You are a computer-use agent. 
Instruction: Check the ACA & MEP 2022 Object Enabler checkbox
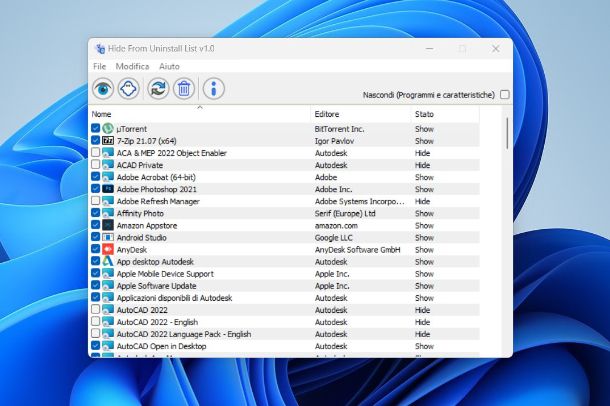coord(95,152)
